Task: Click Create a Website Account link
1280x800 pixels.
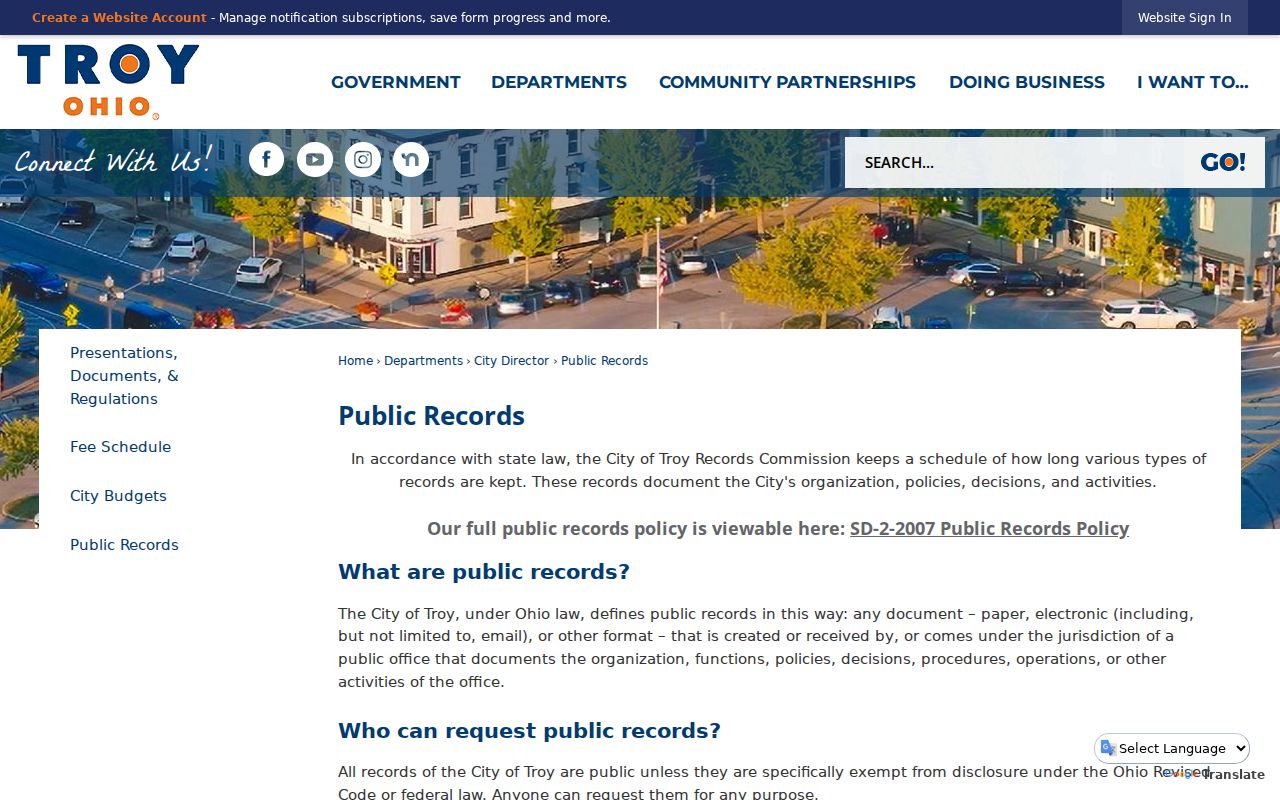Action: click(119, 17)
